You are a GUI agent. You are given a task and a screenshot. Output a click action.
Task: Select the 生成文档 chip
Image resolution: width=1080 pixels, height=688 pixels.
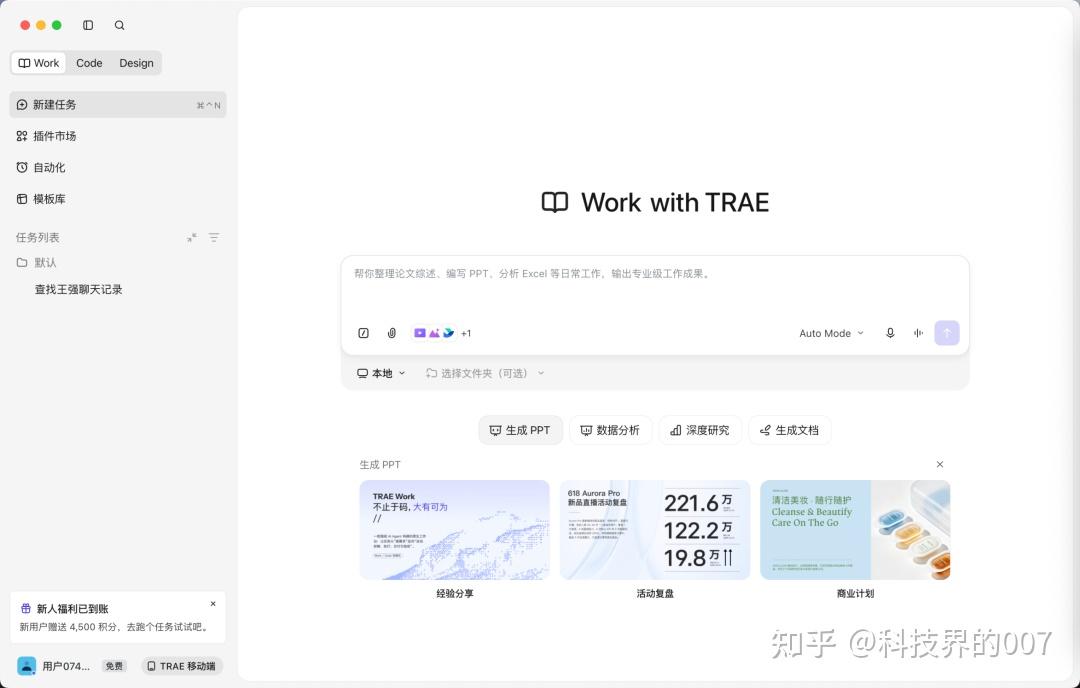click(x=789, y=430)
